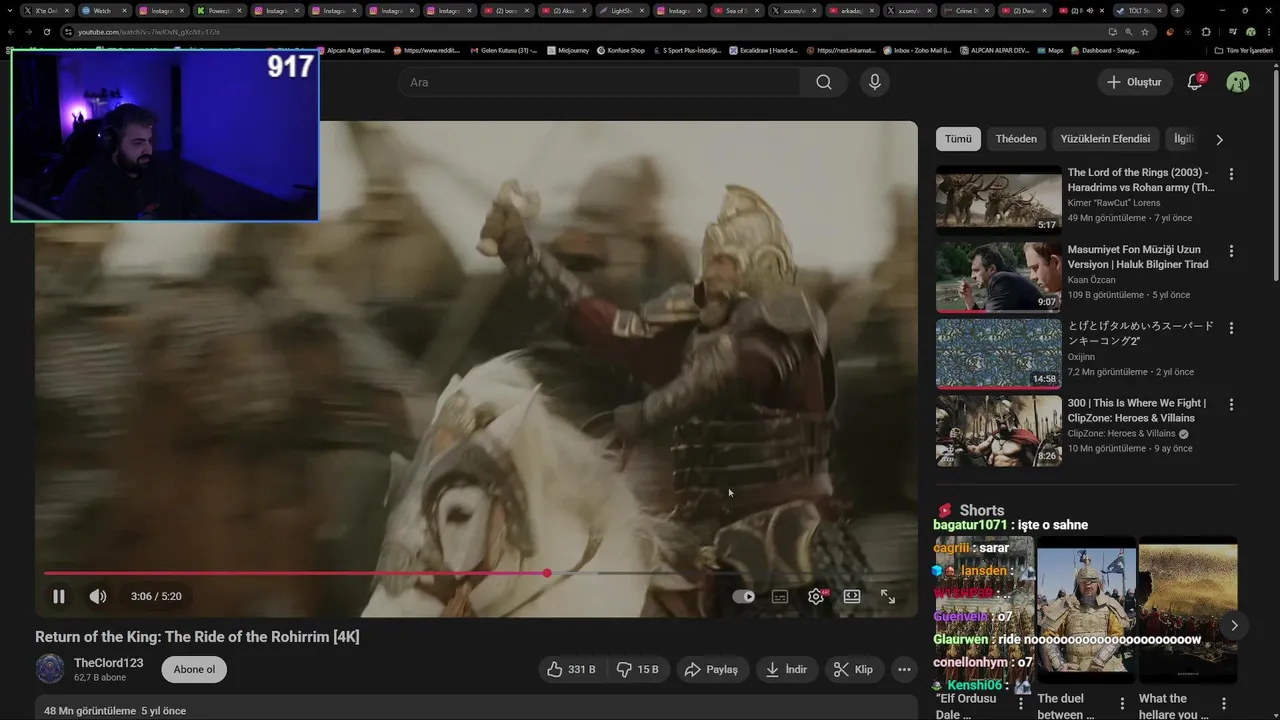Open the Haradrims vs Rohan army thumbnail

999,200
